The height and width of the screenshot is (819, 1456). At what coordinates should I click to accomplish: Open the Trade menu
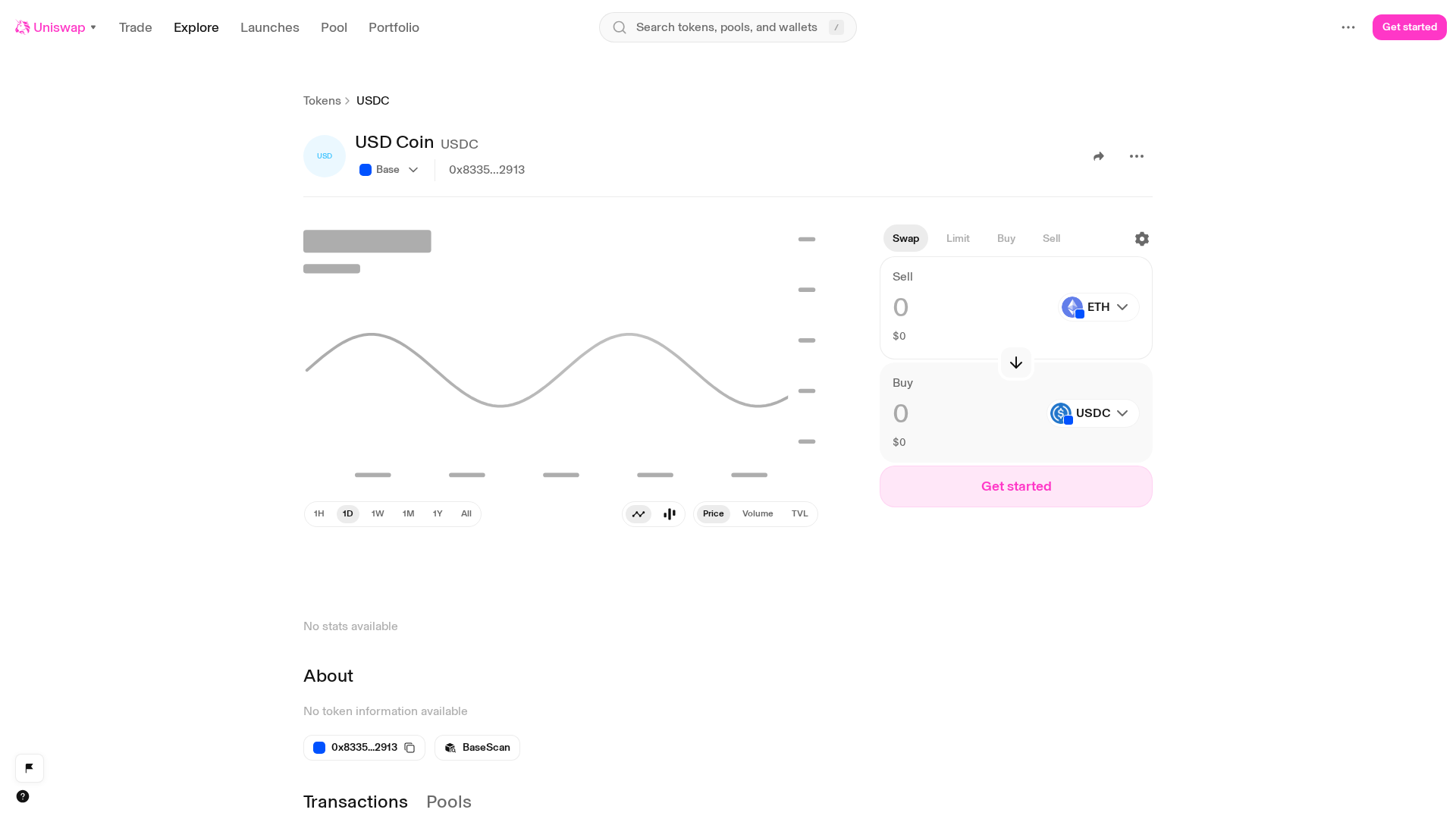click(136, 27)
